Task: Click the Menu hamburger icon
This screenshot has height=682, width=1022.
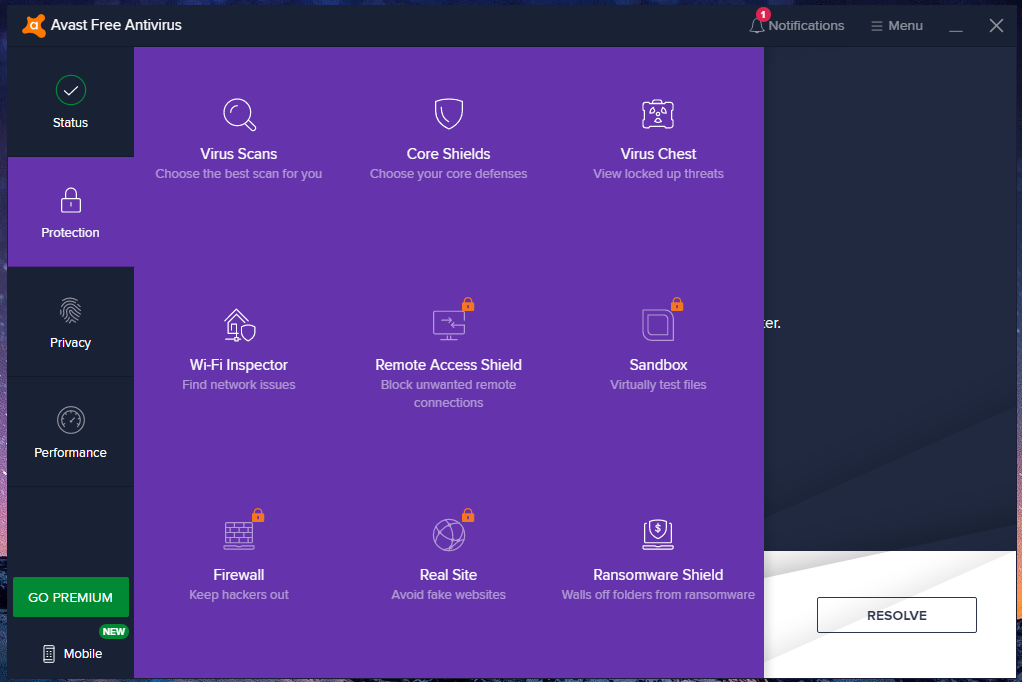Action: pos(877,26)
